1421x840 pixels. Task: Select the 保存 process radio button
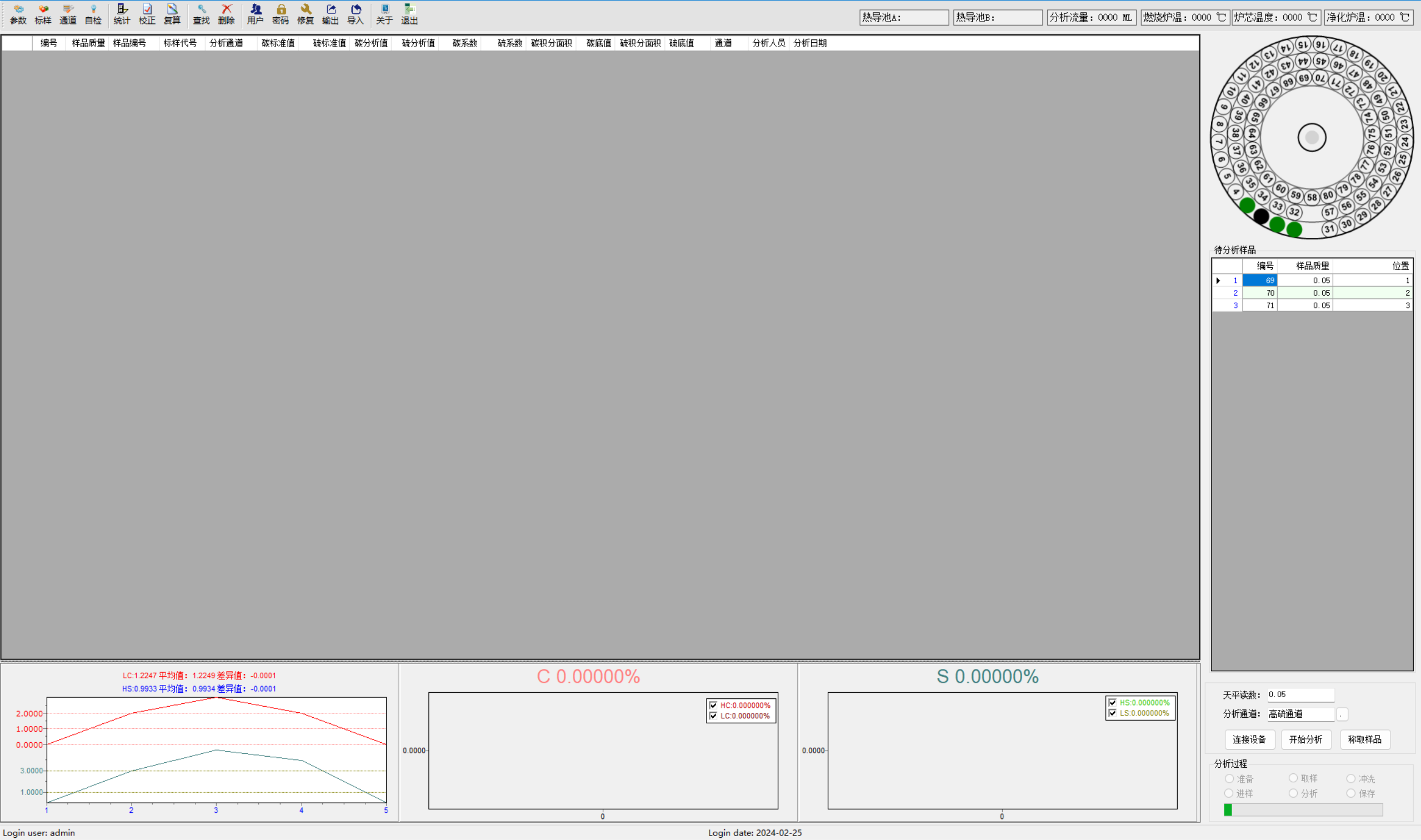pos(1351,793)
